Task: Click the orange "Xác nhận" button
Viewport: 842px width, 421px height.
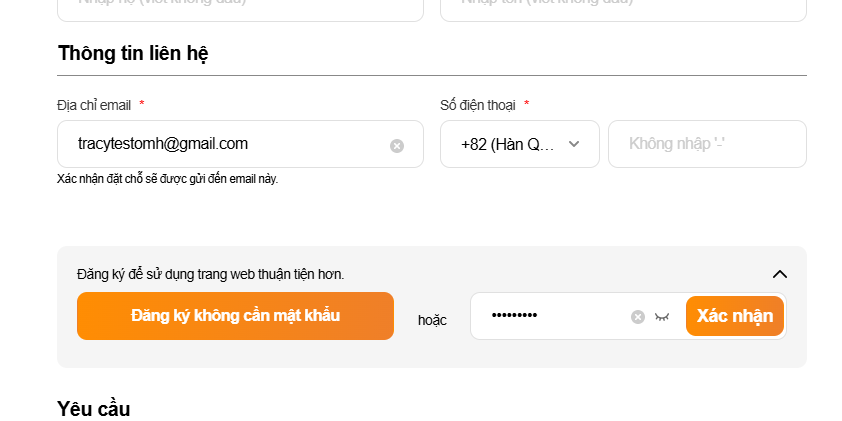Action: (x=735, y=316)
